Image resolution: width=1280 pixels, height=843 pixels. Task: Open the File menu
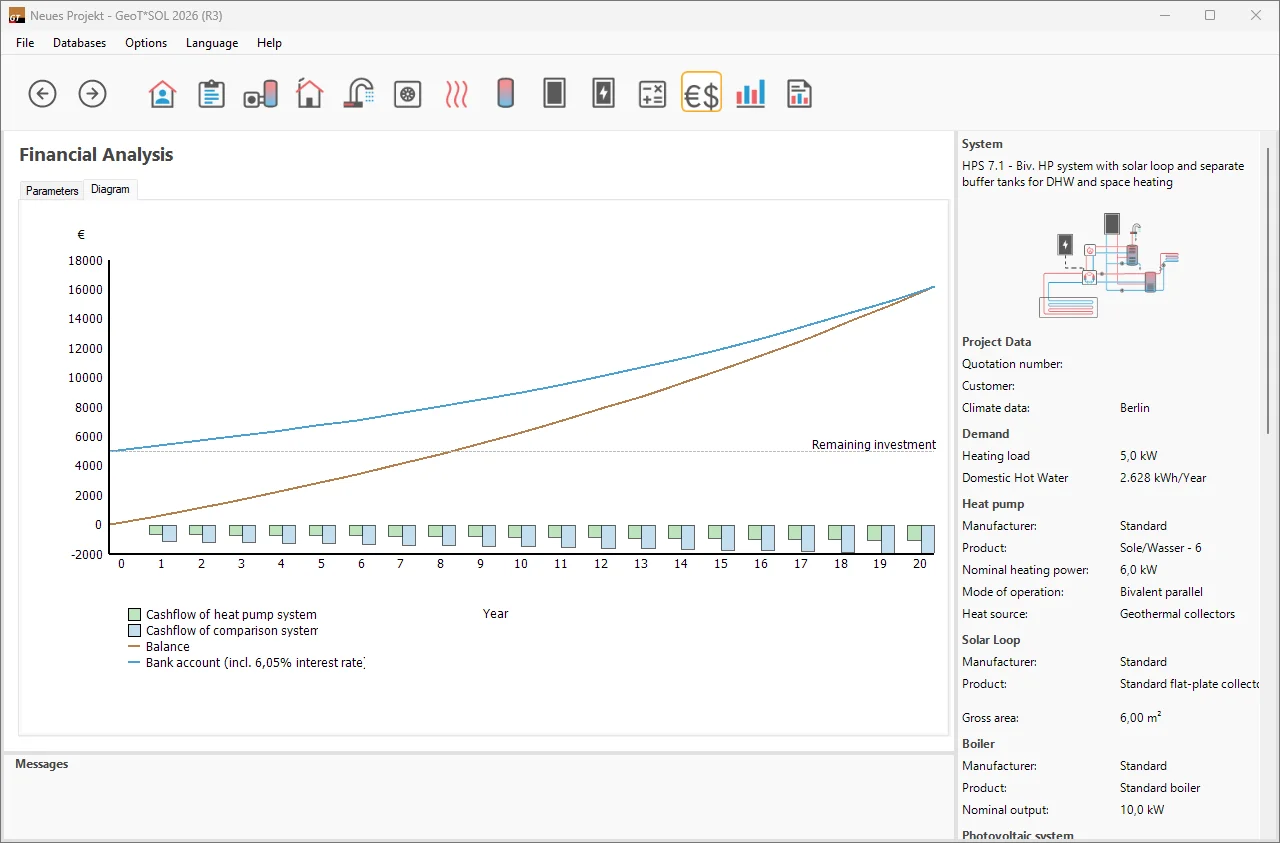[25, 43]
